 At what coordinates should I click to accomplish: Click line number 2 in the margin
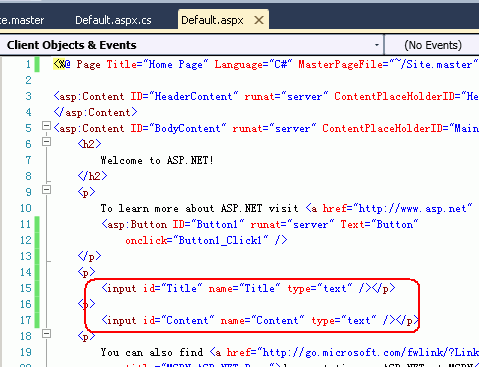tap(28, 80)
